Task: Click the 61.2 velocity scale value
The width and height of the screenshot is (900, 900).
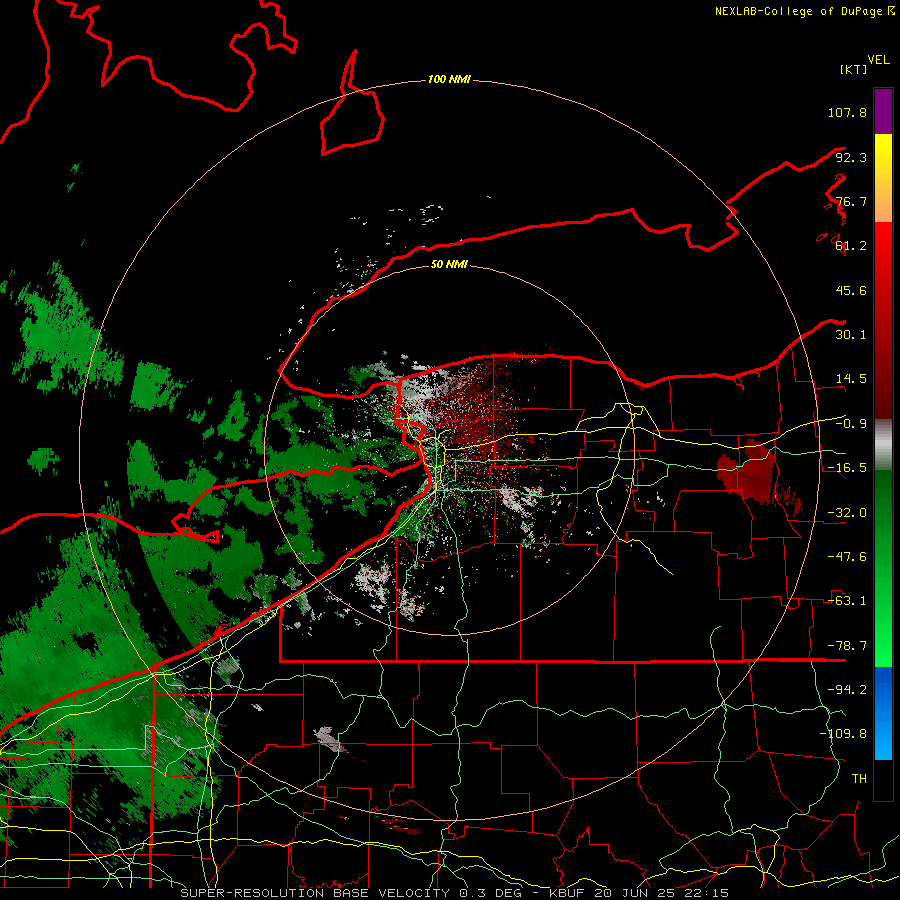Action: click(x=851, y=246)
